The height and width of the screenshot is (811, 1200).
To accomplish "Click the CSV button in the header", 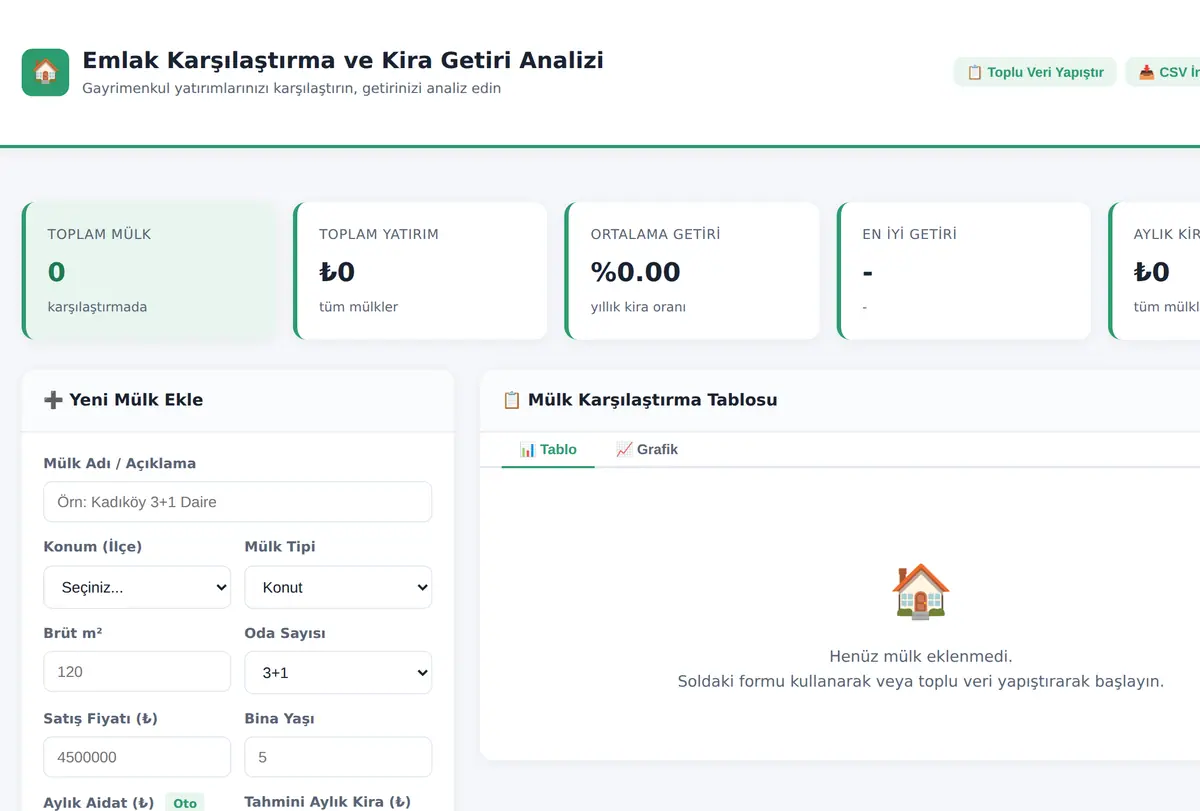I will (x=1163, y=72).
